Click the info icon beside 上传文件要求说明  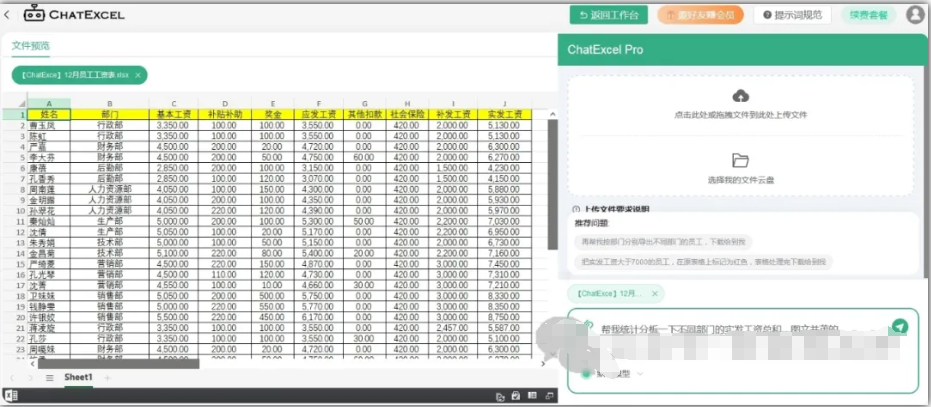click(x=575, y=209)
